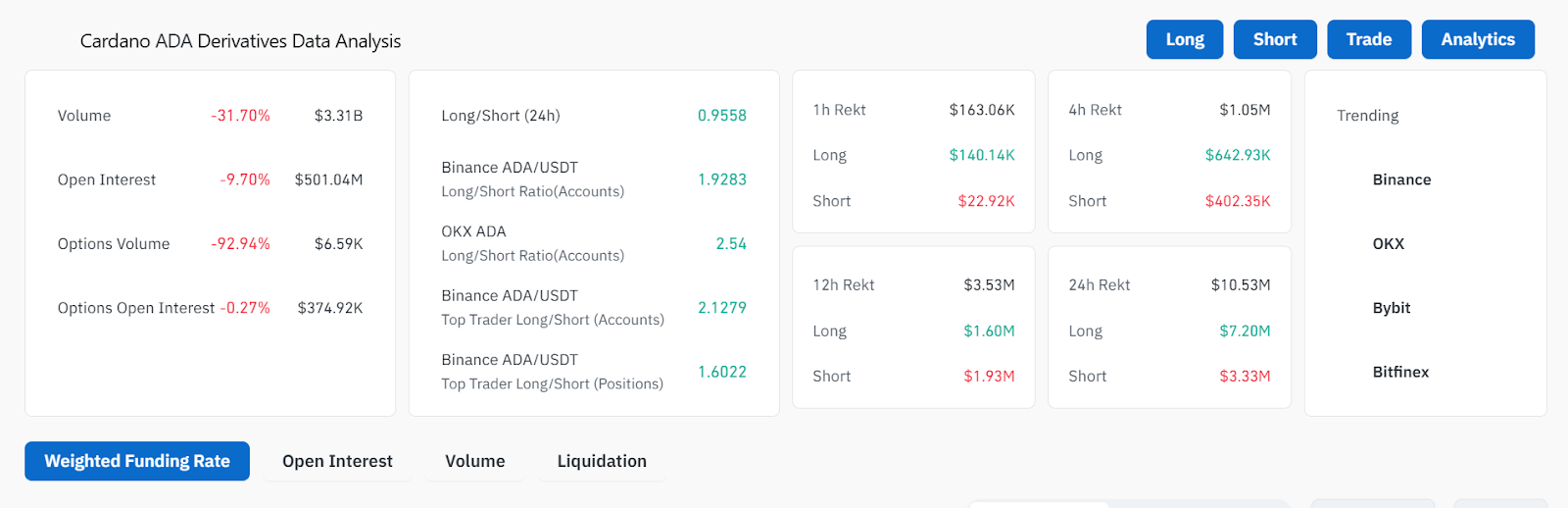This screenshot has width=1568, height=508.
Task: Select the OKX ADA Long/Short Ratio entry
Action: pyautogui.click(x=593, y=243)
